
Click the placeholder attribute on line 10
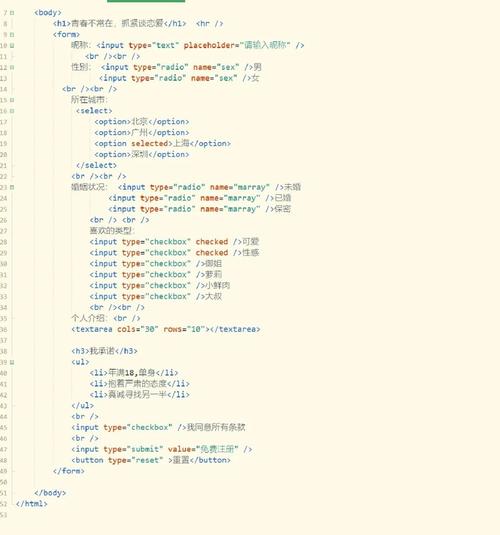pyautogui.click(x=237, y=45)
